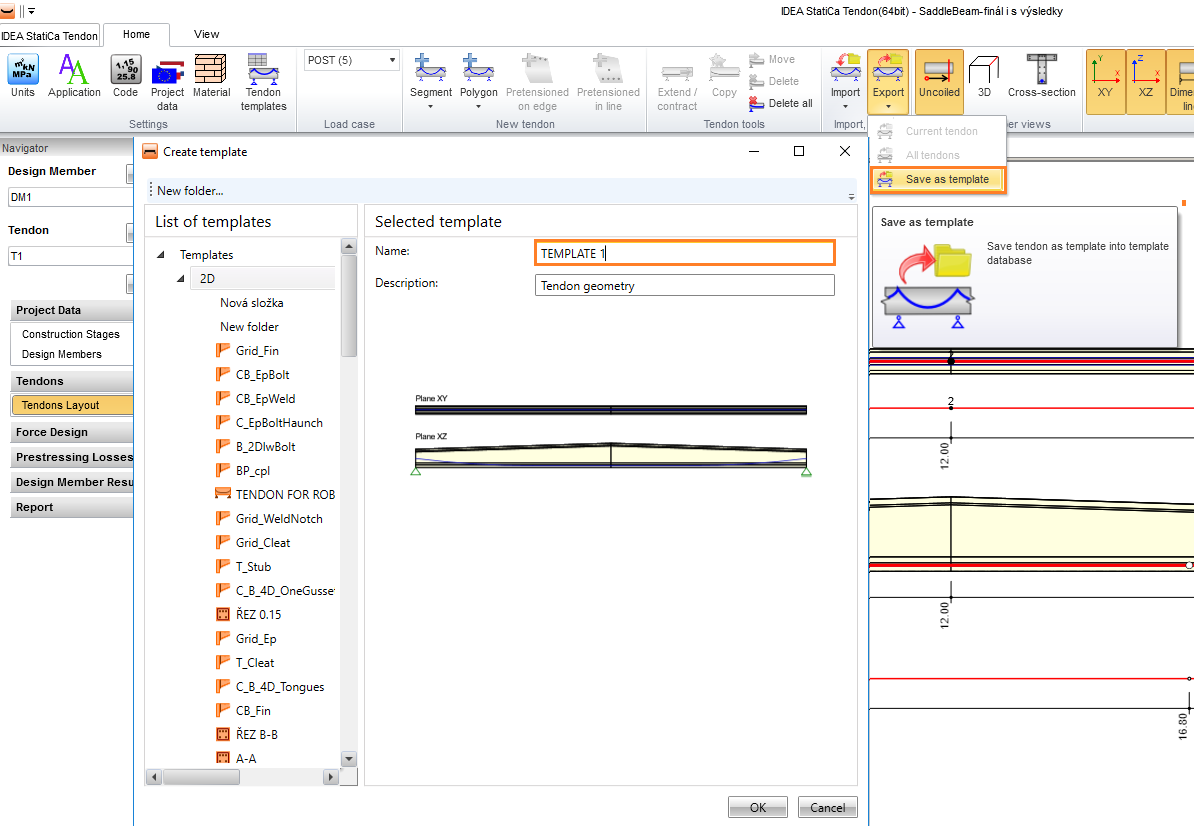Switch to the View ribbon tab
The height and width of the screenshot is (826, 1194).
[x=206, y=34]
